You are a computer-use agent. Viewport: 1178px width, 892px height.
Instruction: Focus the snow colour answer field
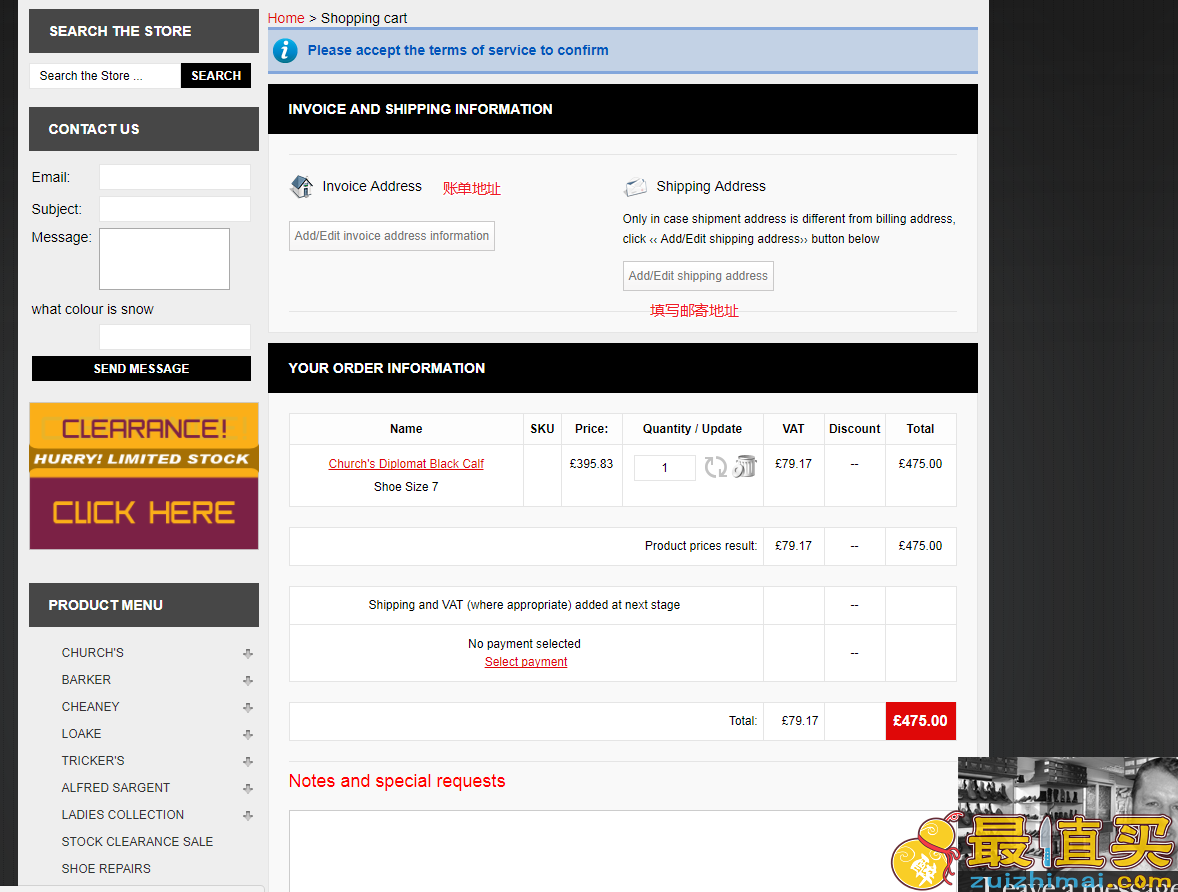(x=175, y=337)
